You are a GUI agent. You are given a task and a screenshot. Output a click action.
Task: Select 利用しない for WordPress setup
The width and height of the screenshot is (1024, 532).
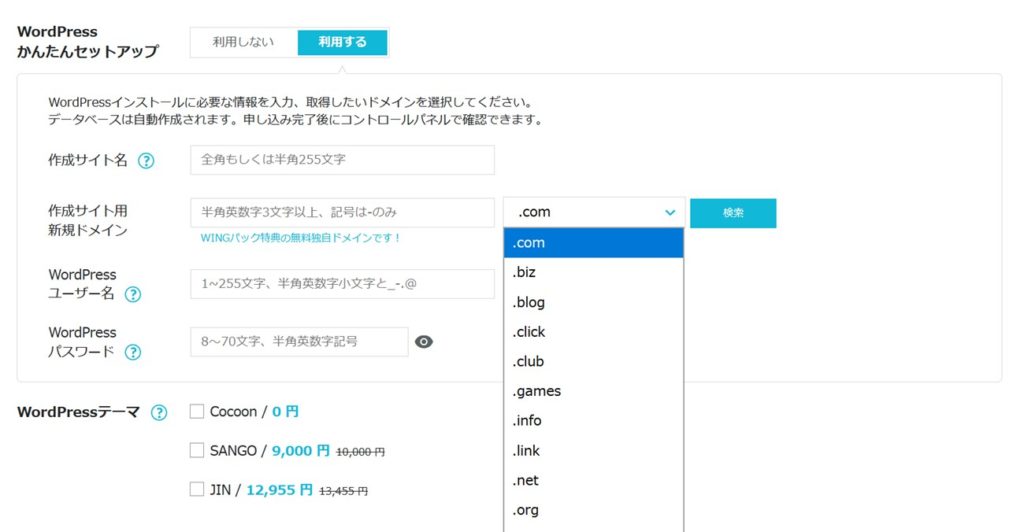click(244, 42)
